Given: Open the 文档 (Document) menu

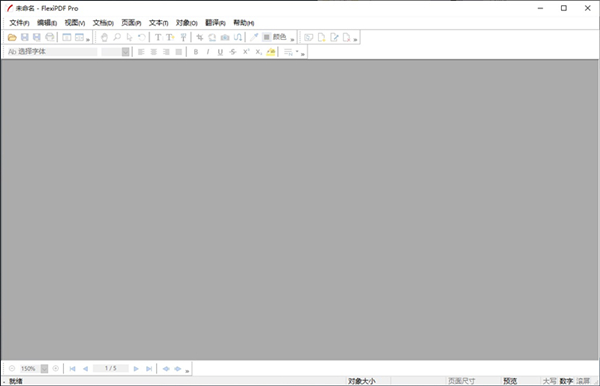Looking at the screenshot, I should (103, 23).
